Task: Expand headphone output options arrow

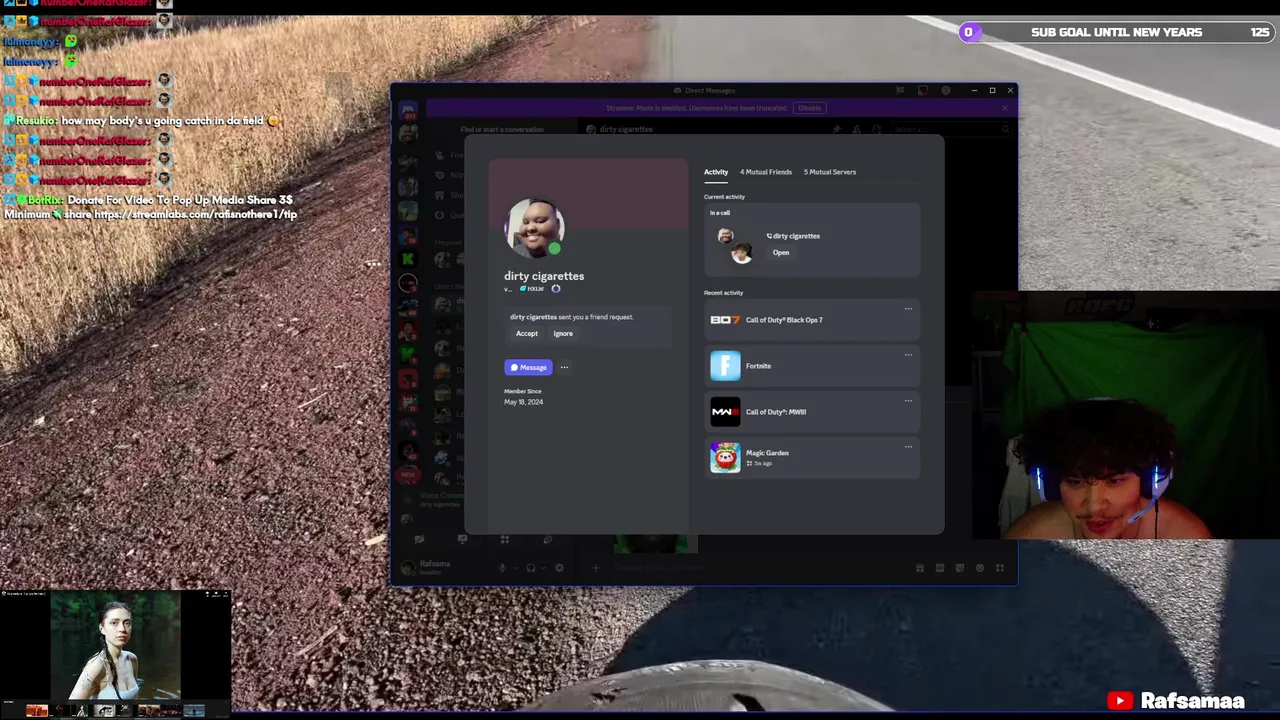Action: [543, 568]
